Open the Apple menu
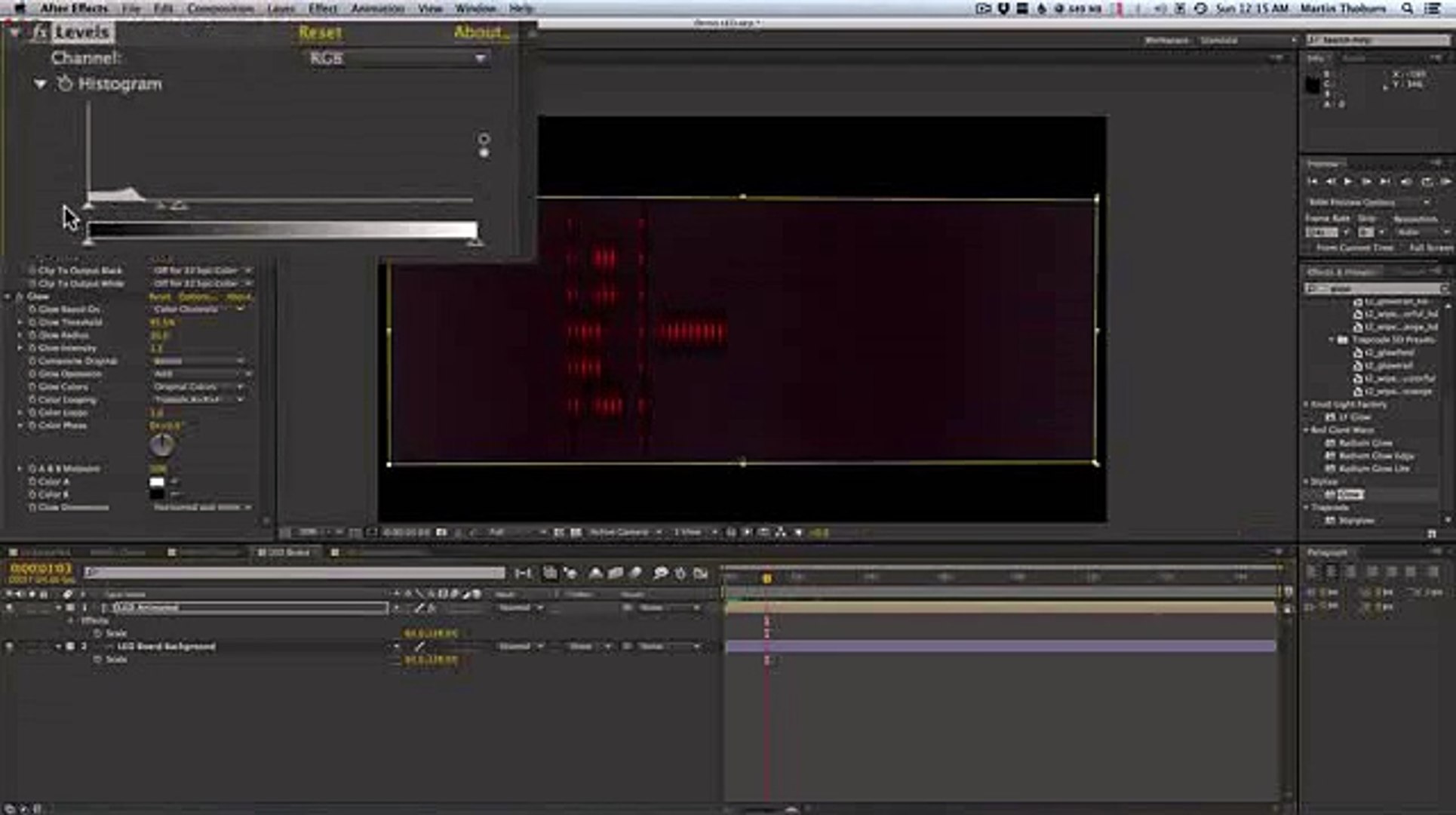This screenshot has height=815, width=1456. [x=20, y=8]
